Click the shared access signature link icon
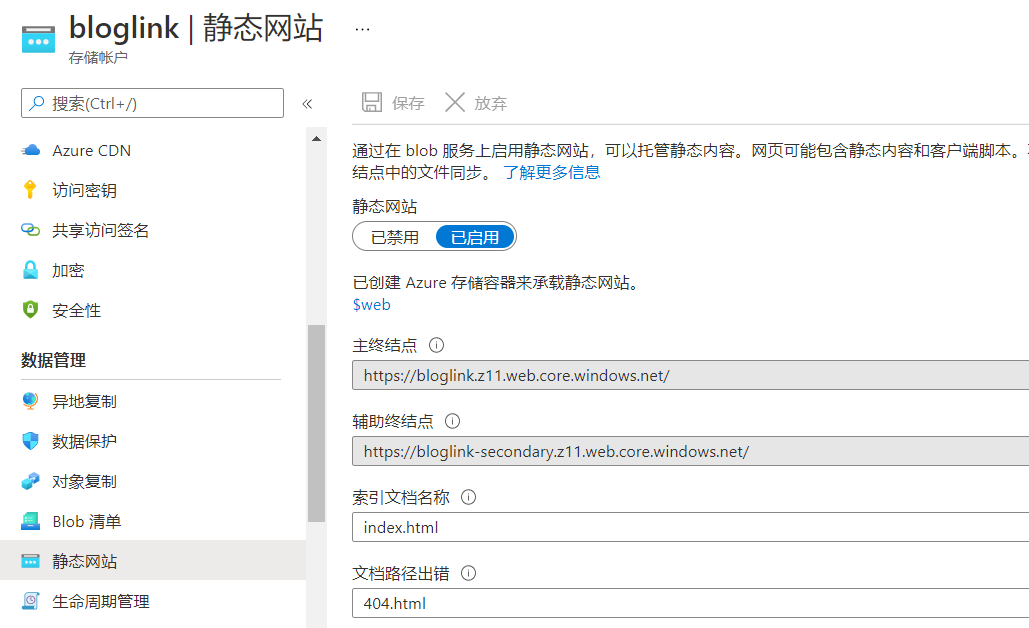Screen dimensions: 1029x628 30,230
